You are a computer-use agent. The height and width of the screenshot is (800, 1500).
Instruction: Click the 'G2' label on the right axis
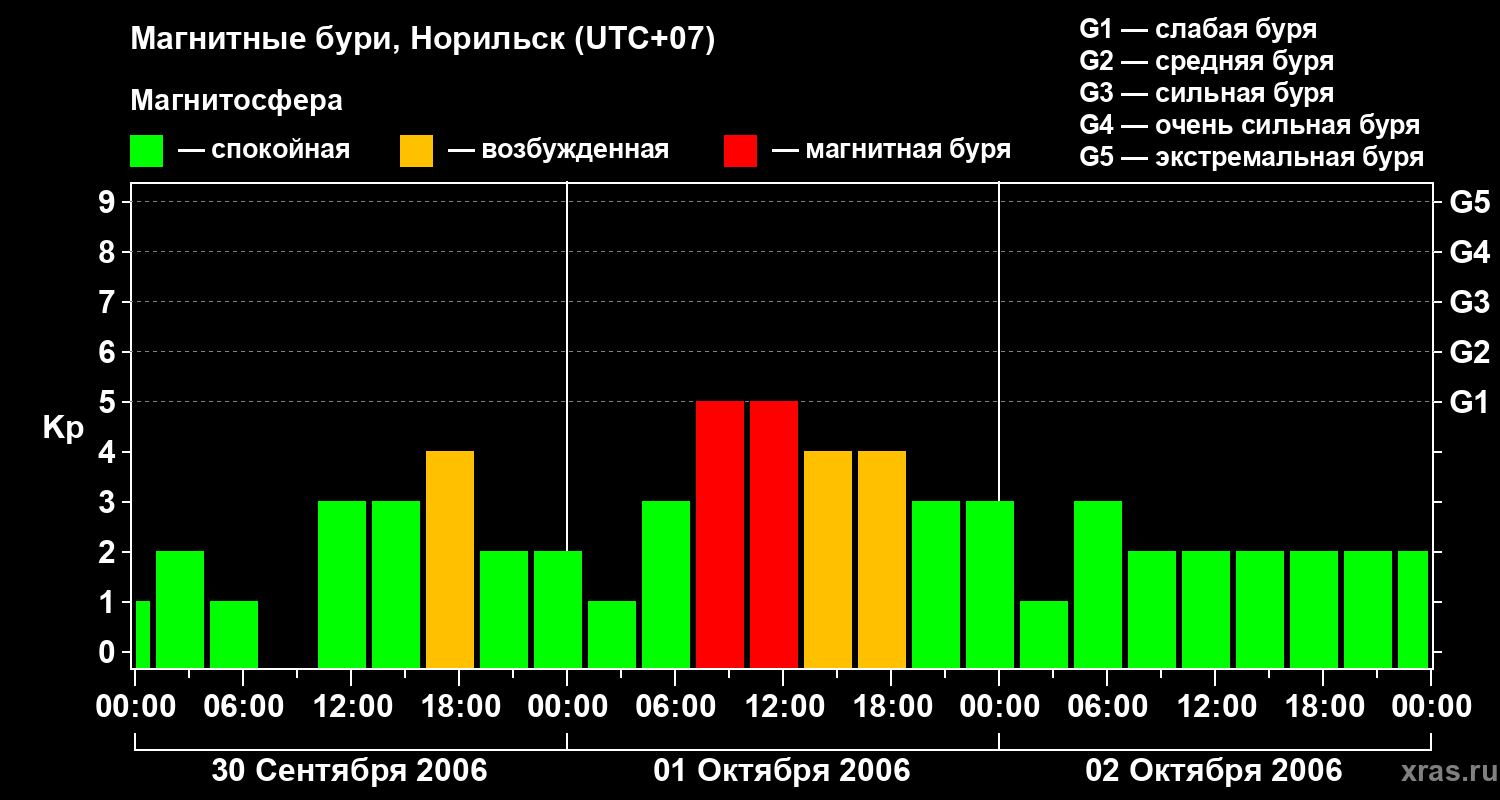click(x=1470, y=352)
